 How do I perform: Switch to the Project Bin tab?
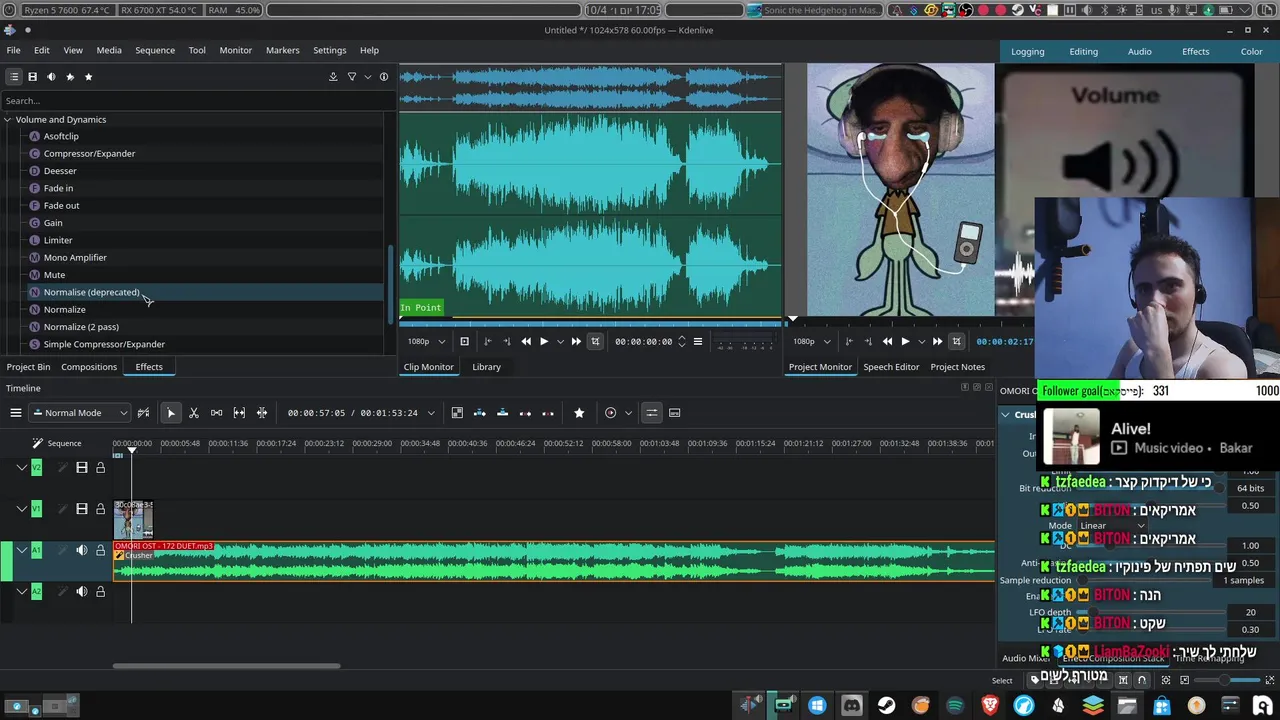[x=28, y=367]
